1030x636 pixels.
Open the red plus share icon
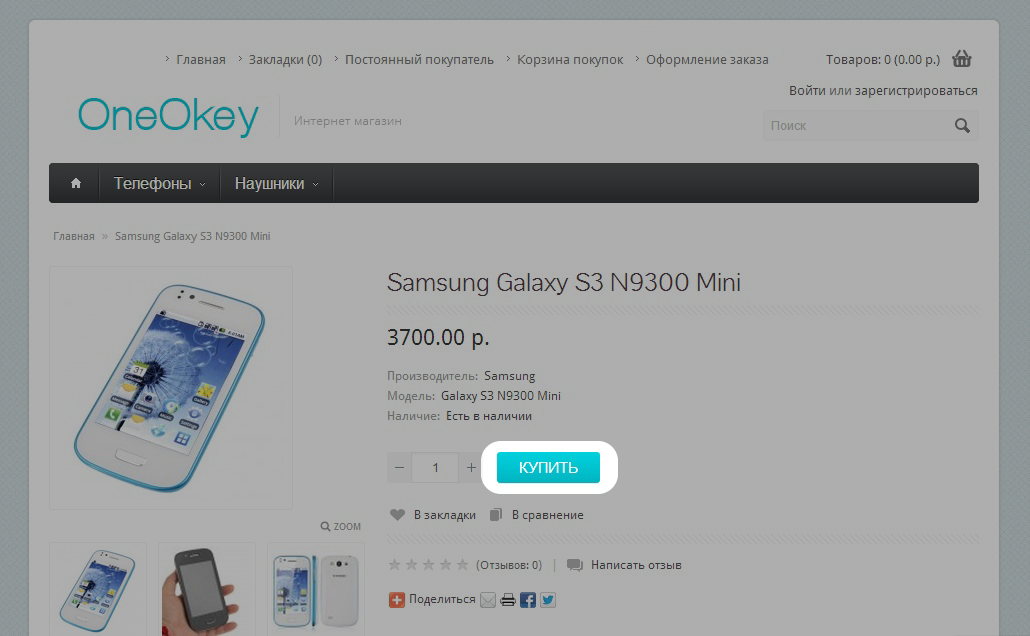click(x=397, y=599)
